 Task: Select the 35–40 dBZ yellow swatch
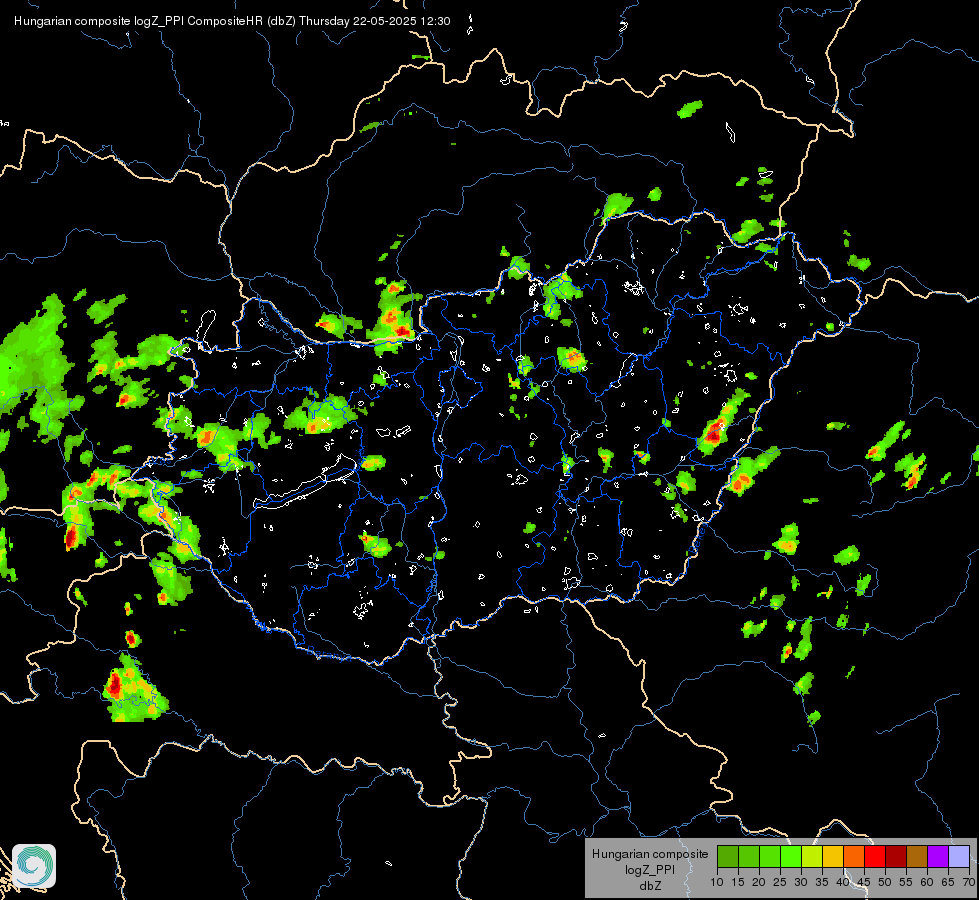click(x=833, y=856)
